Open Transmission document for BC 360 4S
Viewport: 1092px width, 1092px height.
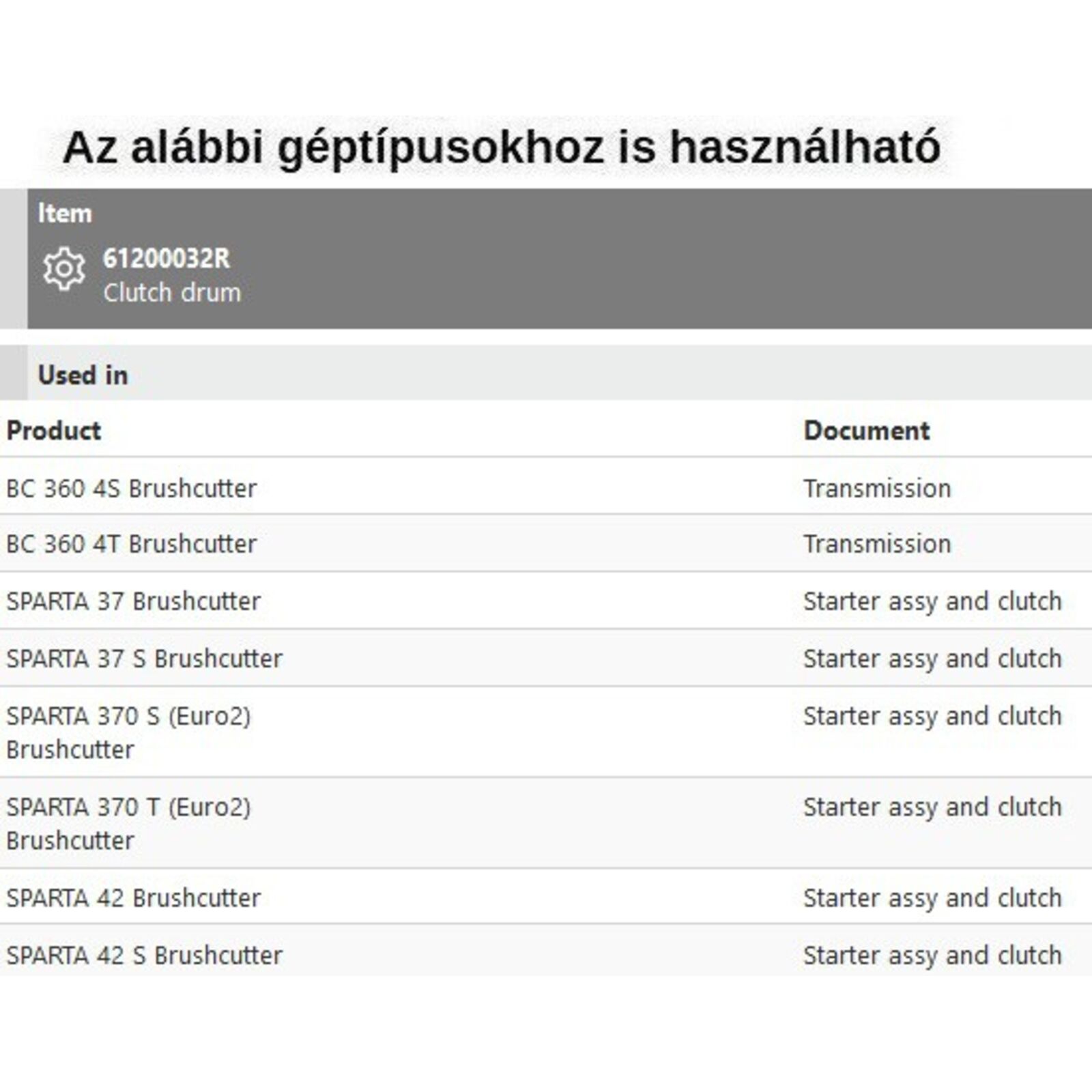click(877, 489)
